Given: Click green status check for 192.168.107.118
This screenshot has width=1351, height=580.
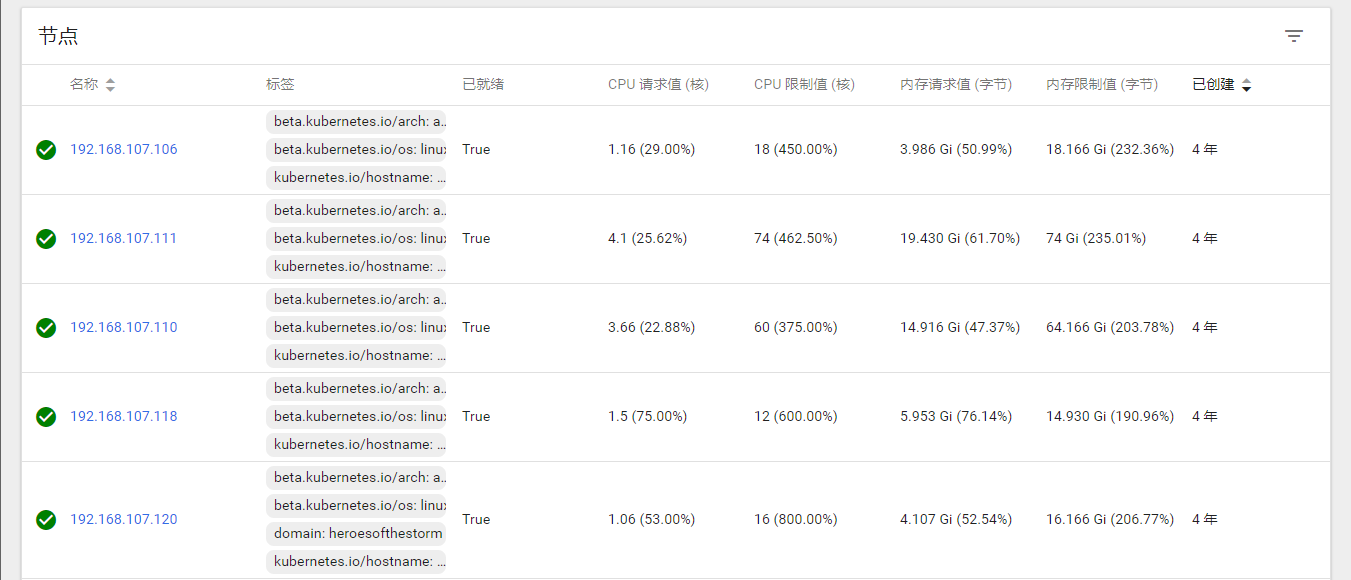Looking at the screenshot, I should pyautogui.click(x=46, y=417).
